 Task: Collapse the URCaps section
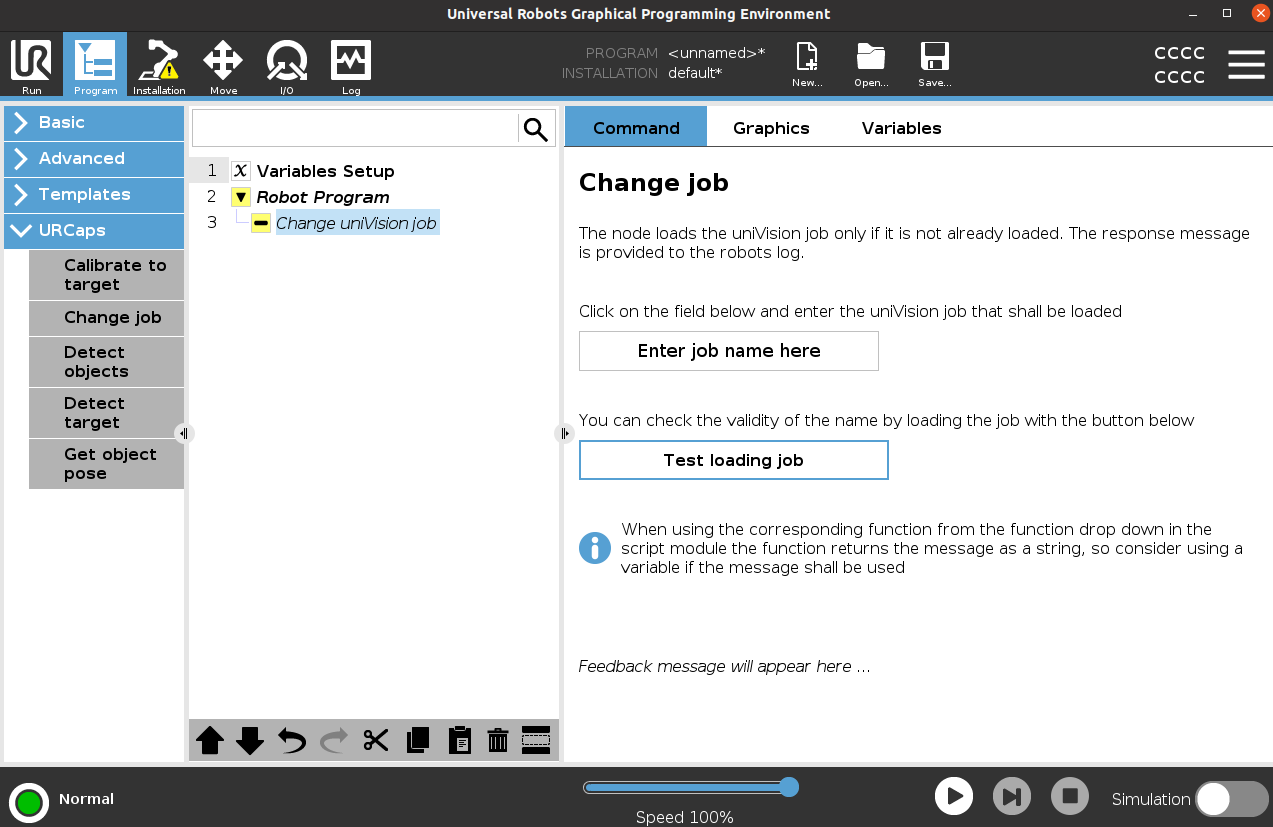point(94,230)
